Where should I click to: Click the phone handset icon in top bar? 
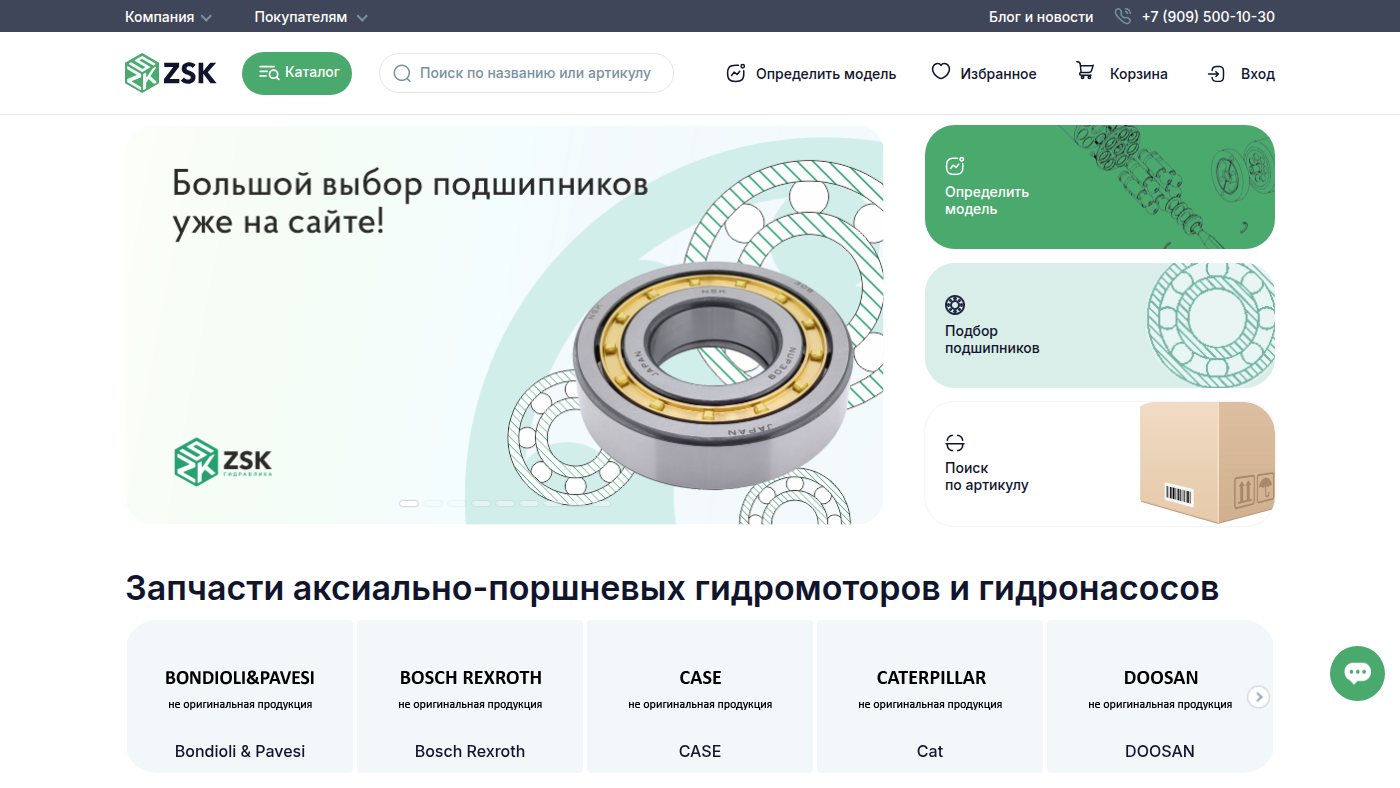[x=1123, y=16]
